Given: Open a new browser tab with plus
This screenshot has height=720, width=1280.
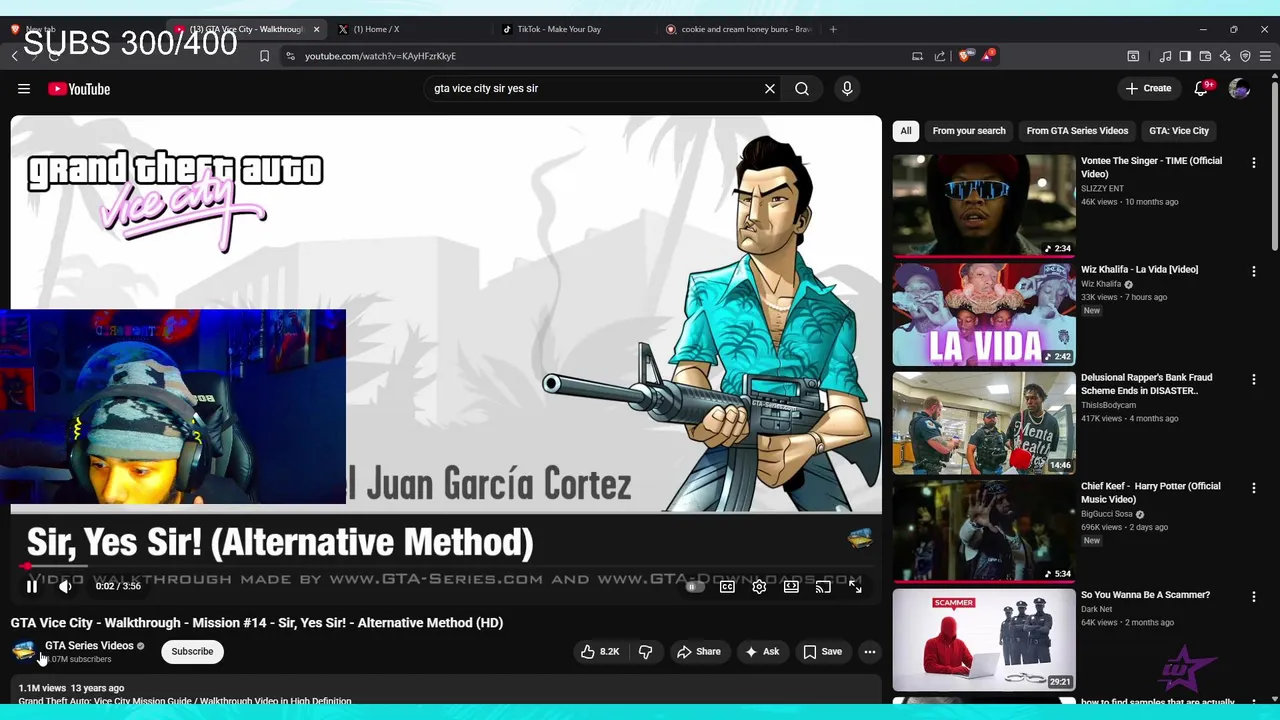Looking at the screenshot, I should [833, 29].
